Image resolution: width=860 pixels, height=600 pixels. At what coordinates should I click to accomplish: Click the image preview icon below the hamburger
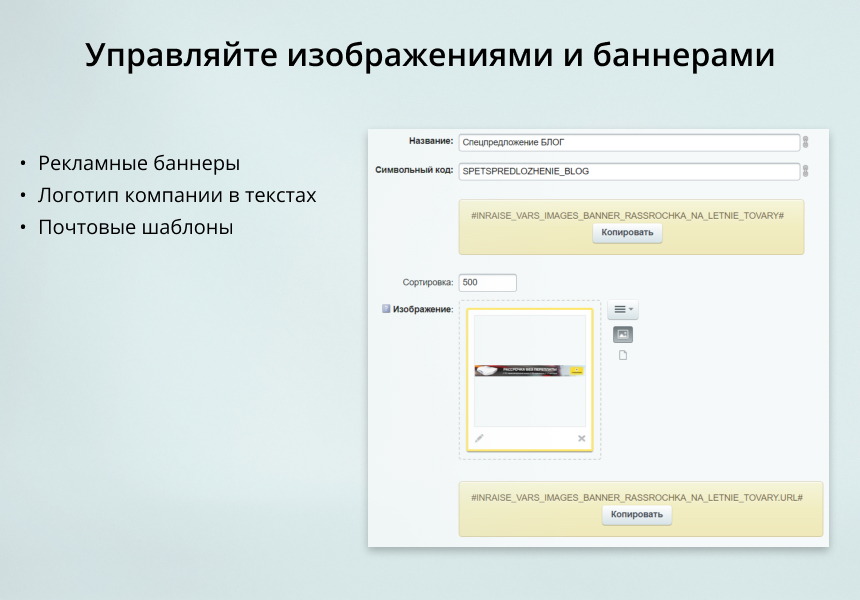pyautogui.click(x=623, y=334)
